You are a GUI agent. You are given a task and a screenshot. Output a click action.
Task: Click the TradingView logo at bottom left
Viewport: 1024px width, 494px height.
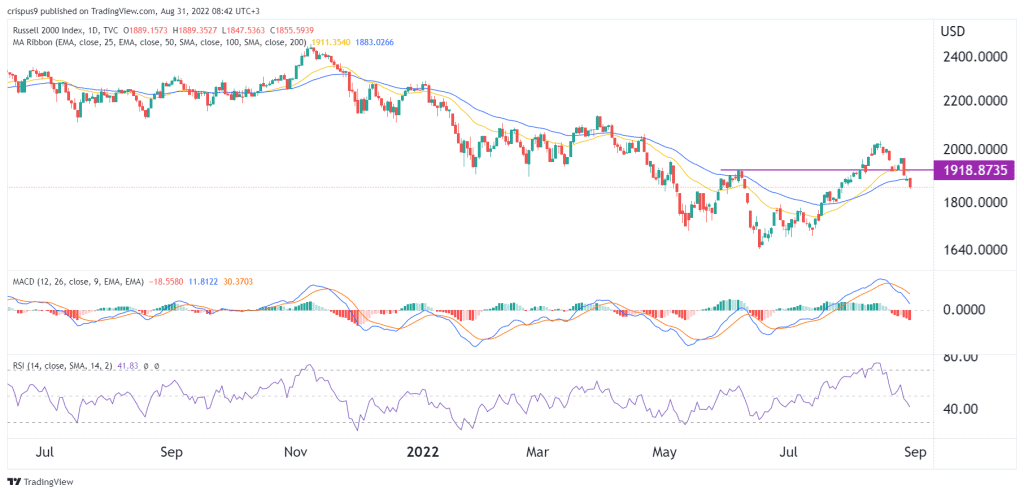41,482
